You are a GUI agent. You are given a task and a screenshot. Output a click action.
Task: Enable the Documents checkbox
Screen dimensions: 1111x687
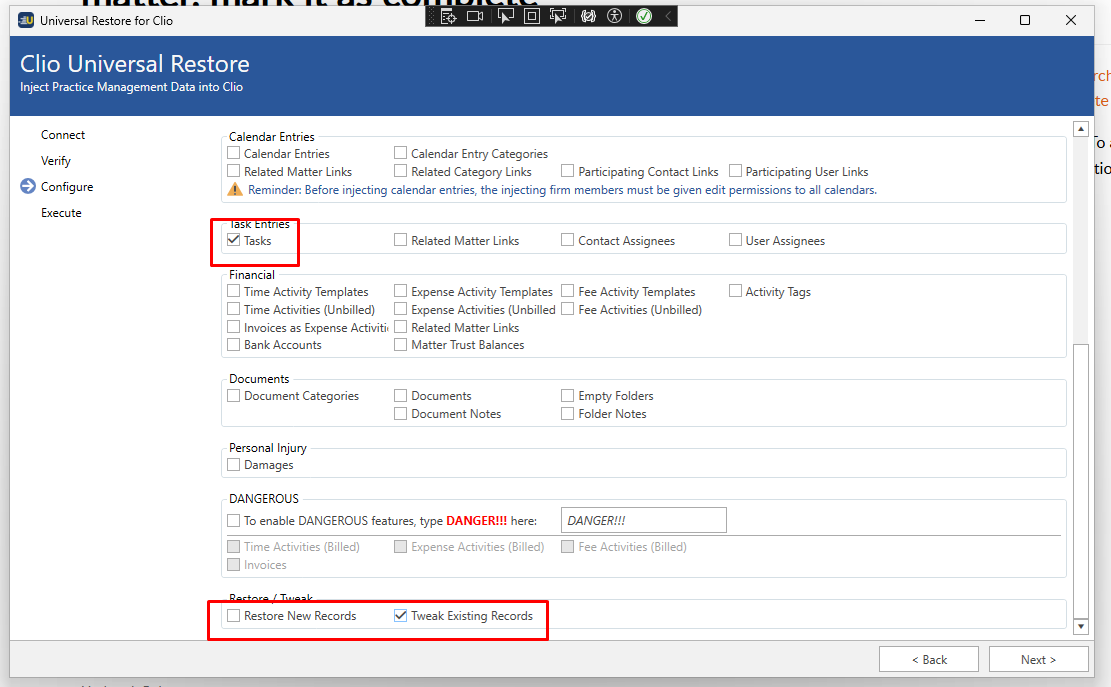[400, 395]
